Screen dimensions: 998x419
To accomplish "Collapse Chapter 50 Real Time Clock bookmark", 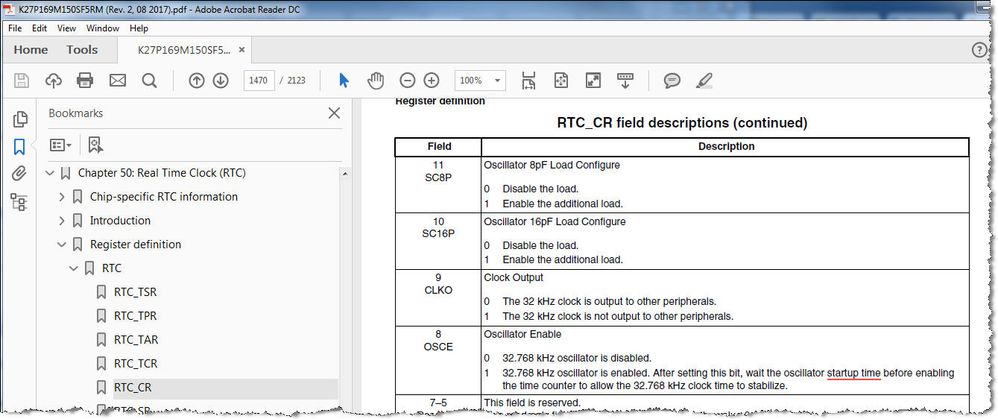I will point(50,173).
